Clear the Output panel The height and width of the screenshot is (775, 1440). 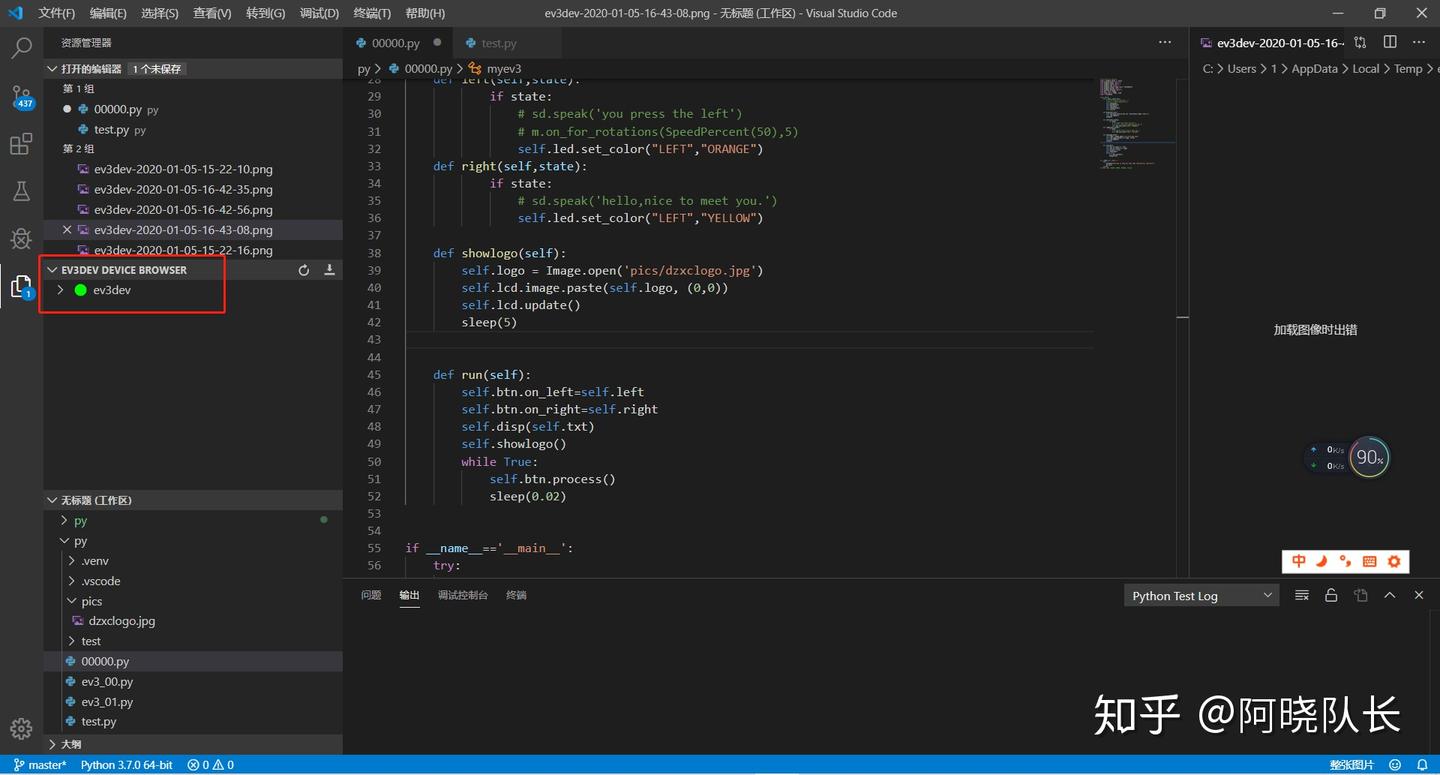click(x=1301, y=595)
